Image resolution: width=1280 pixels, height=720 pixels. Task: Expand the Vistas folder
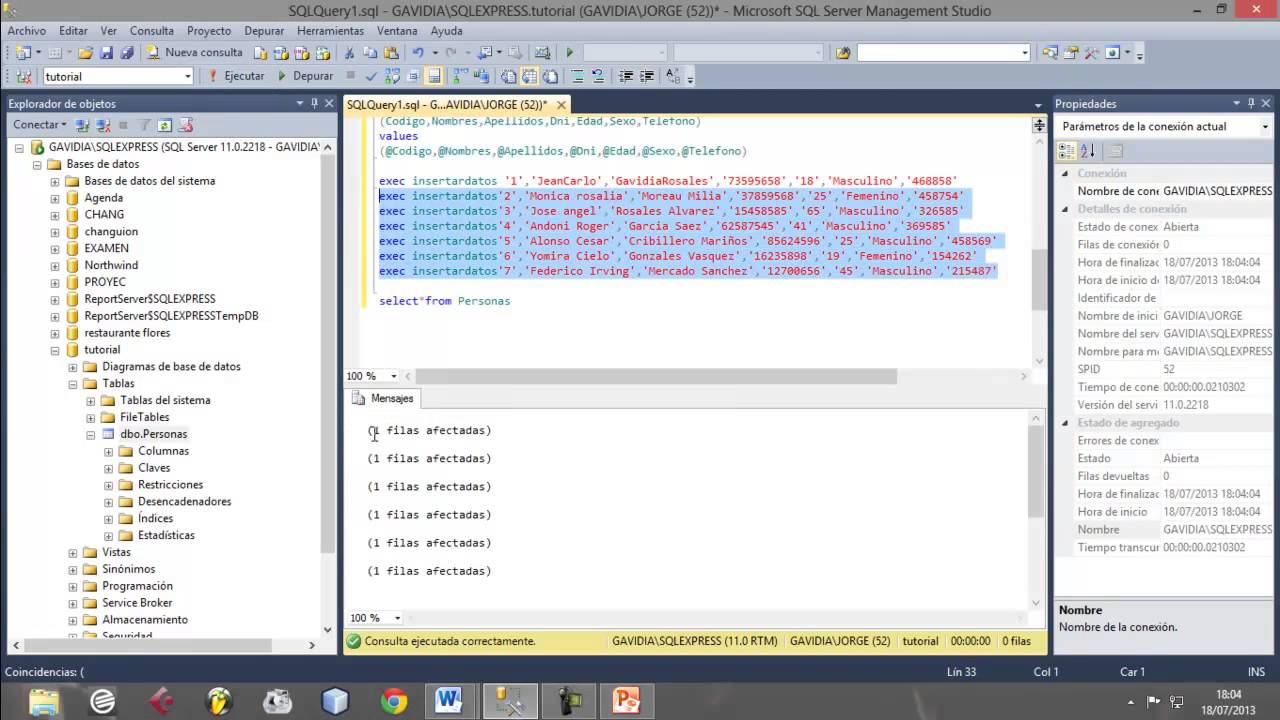click(x=73, y=552)
